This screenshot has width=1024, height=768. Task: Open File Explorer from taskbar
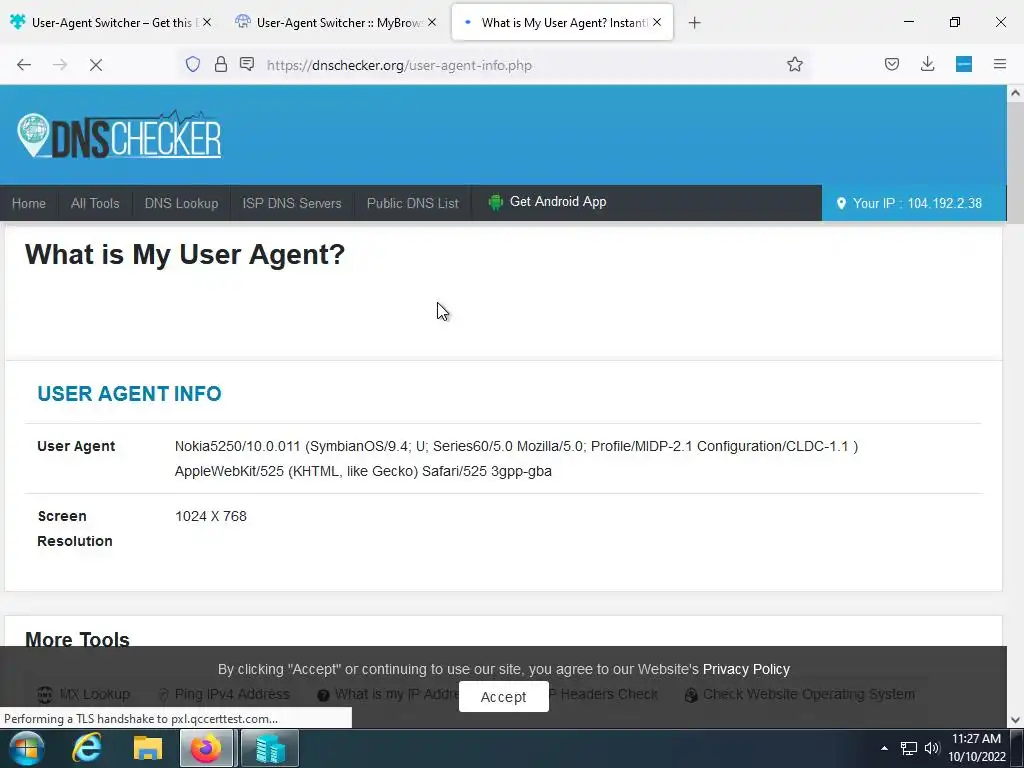(148, 748)
